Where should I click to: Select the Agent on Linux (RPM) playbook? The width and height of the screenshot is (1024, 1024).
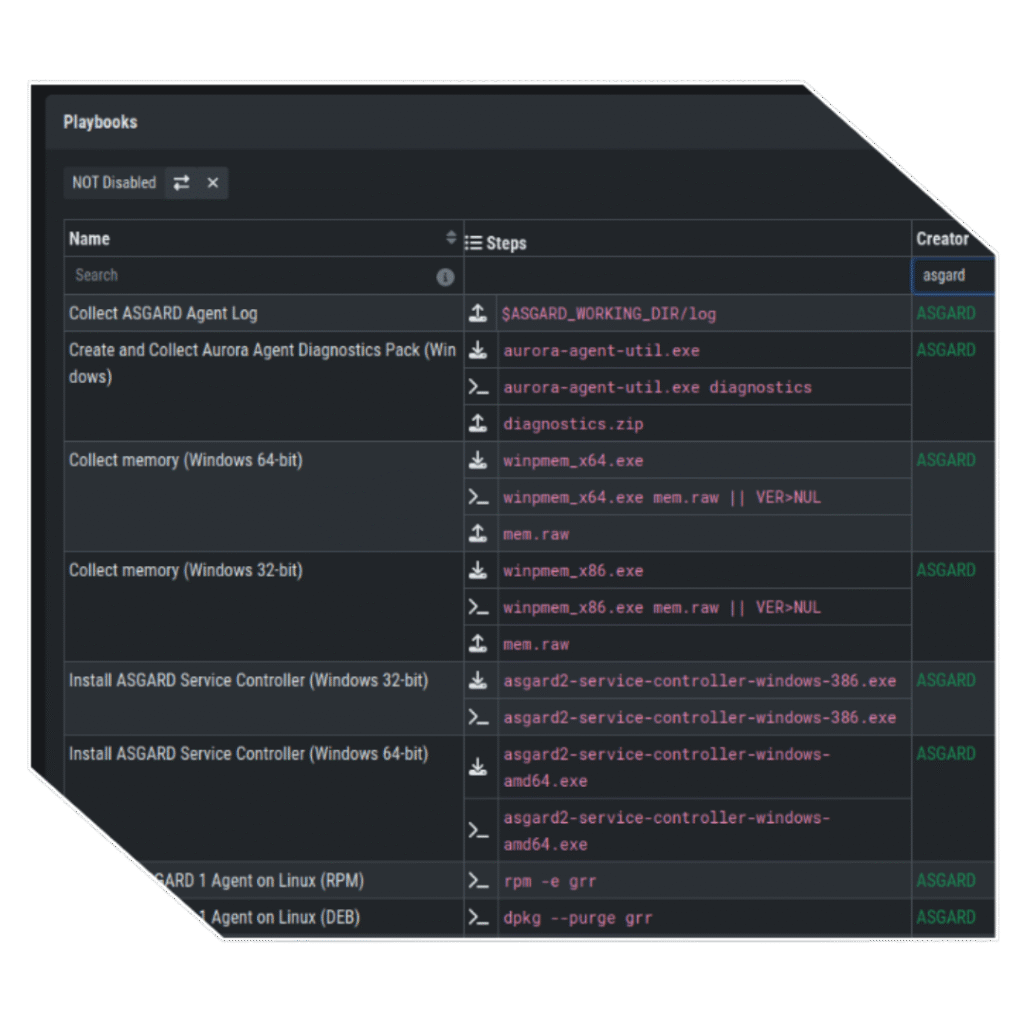click(x=260, y=881)
